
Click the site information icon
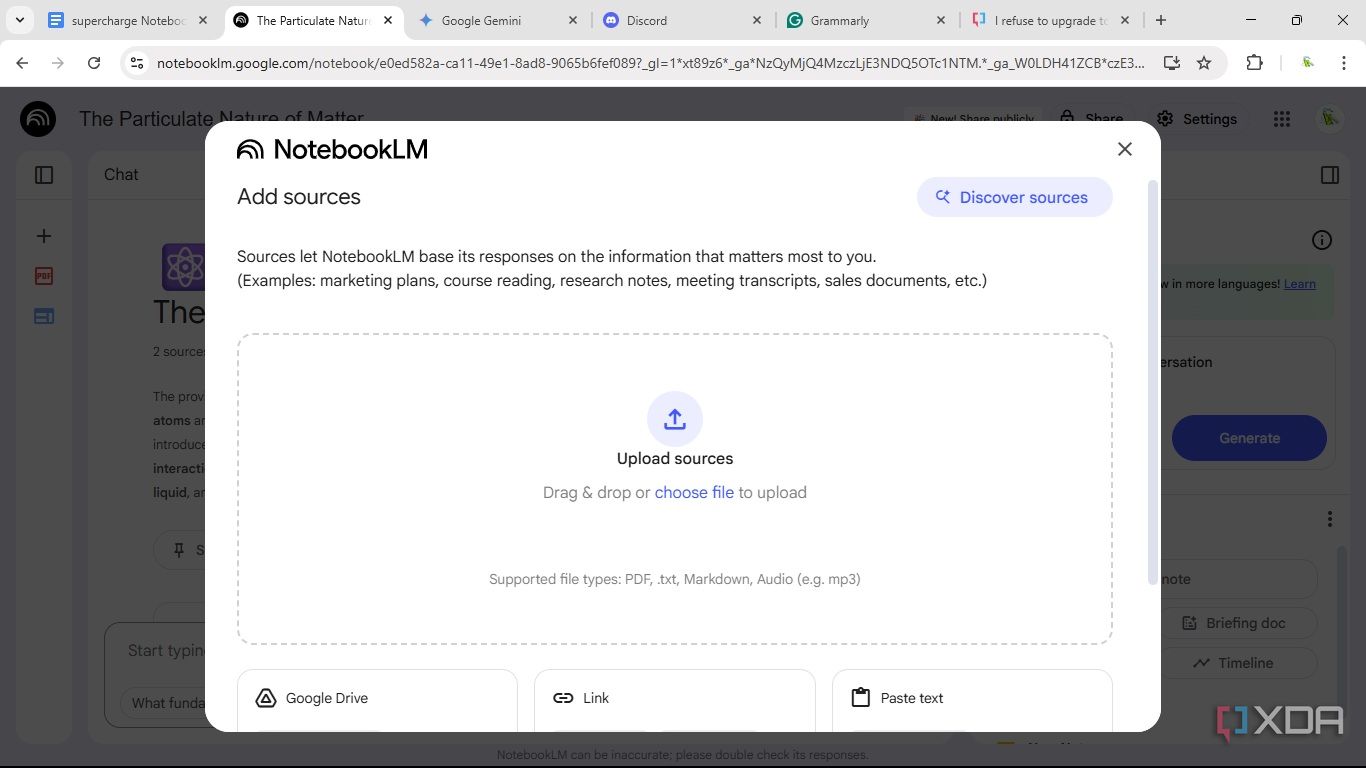point(138,63)
